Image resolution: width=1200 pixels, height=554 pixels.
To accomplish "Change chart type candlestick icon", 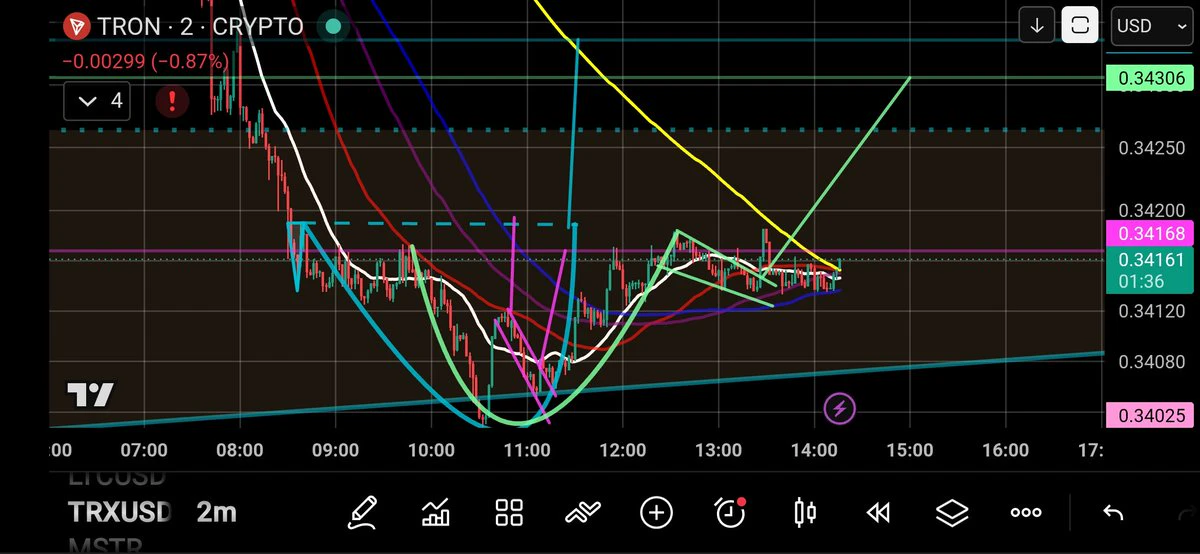I will (804, 513).
